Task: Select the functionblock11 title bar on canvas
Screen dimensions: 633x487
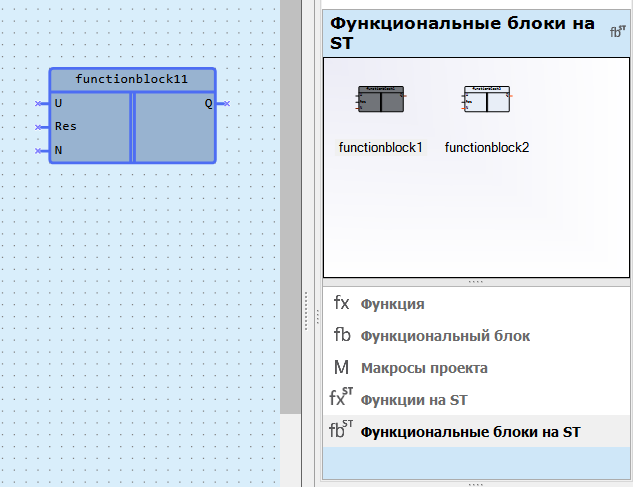Action: pyautogui.click(x=132, y=79)
